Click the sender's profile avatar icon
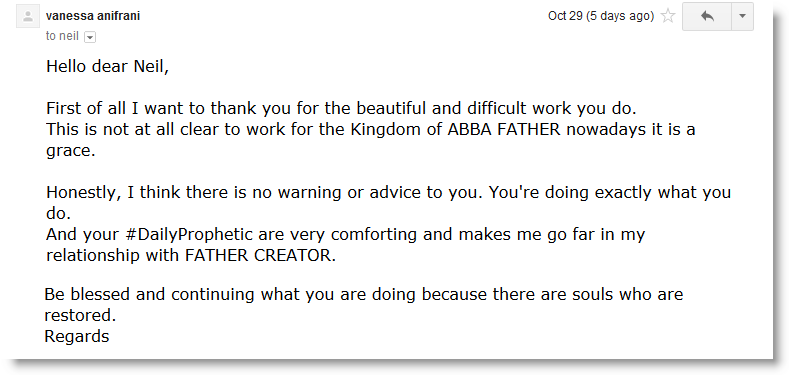 point(28,17)
